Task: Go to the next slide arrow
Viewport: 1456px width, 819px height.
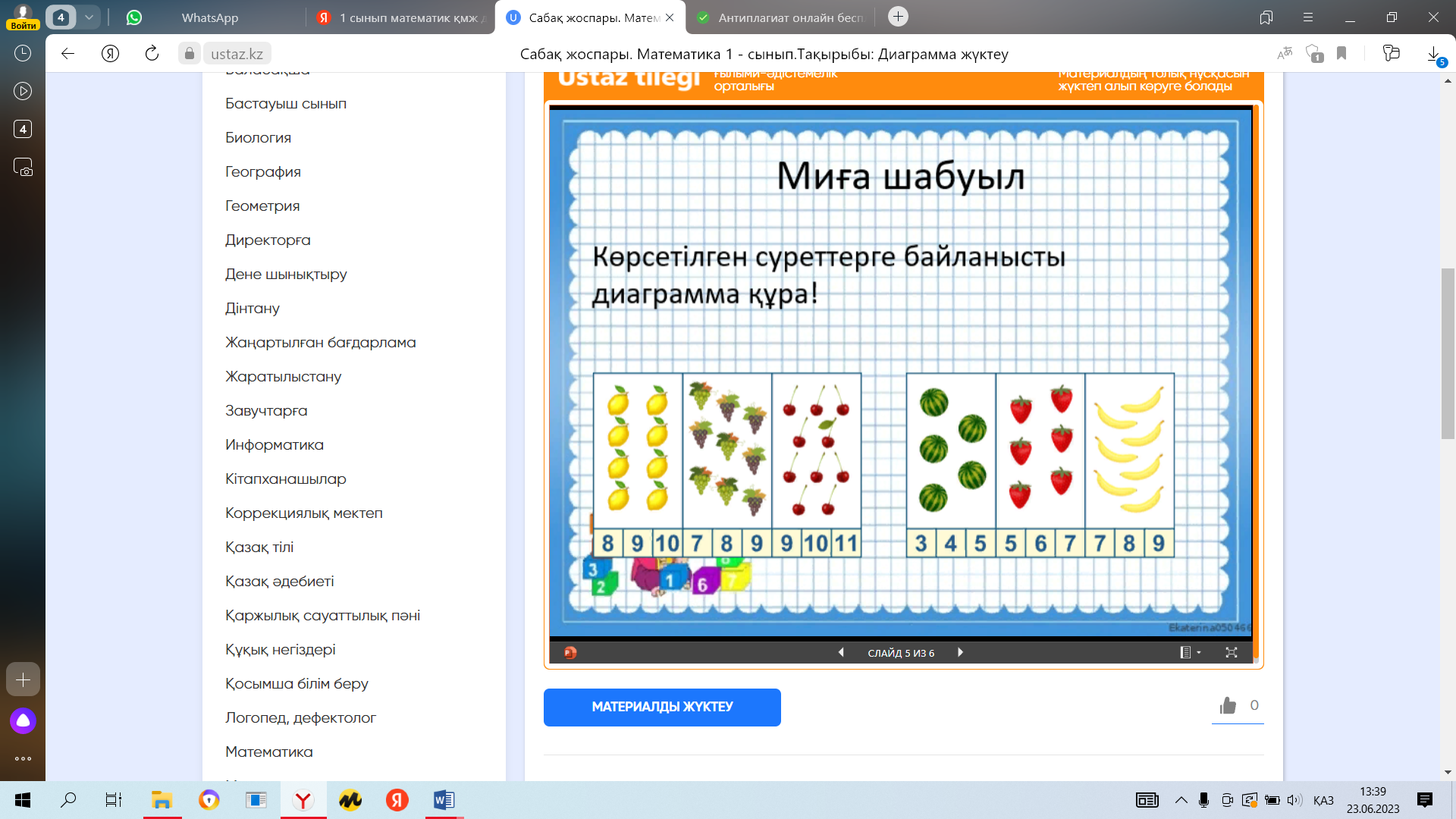Action: (x=960, y=652)
